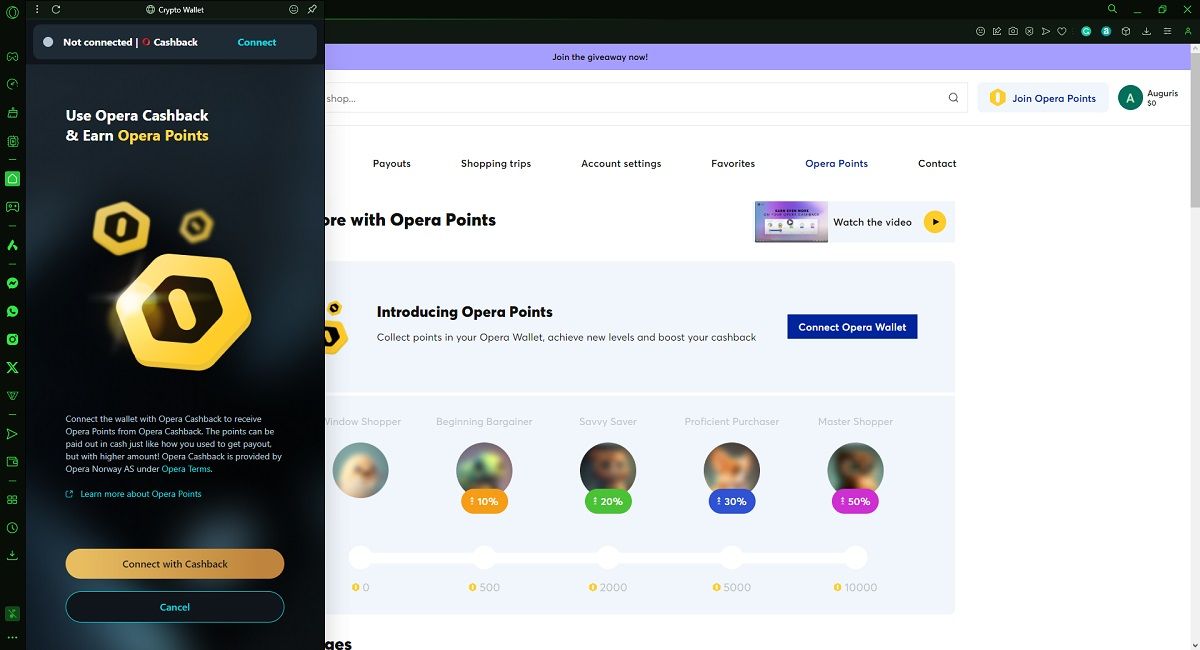Open the search magnifier in the shop bar
This screenshot has height=650, width=1200.
point(953,98)
